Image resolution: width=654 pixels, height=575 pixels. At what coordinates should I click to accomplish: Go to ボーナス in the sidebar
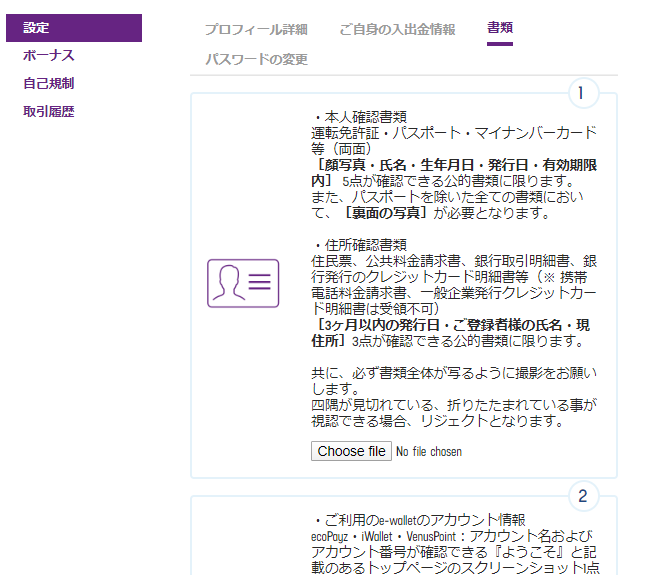point(48,55)
